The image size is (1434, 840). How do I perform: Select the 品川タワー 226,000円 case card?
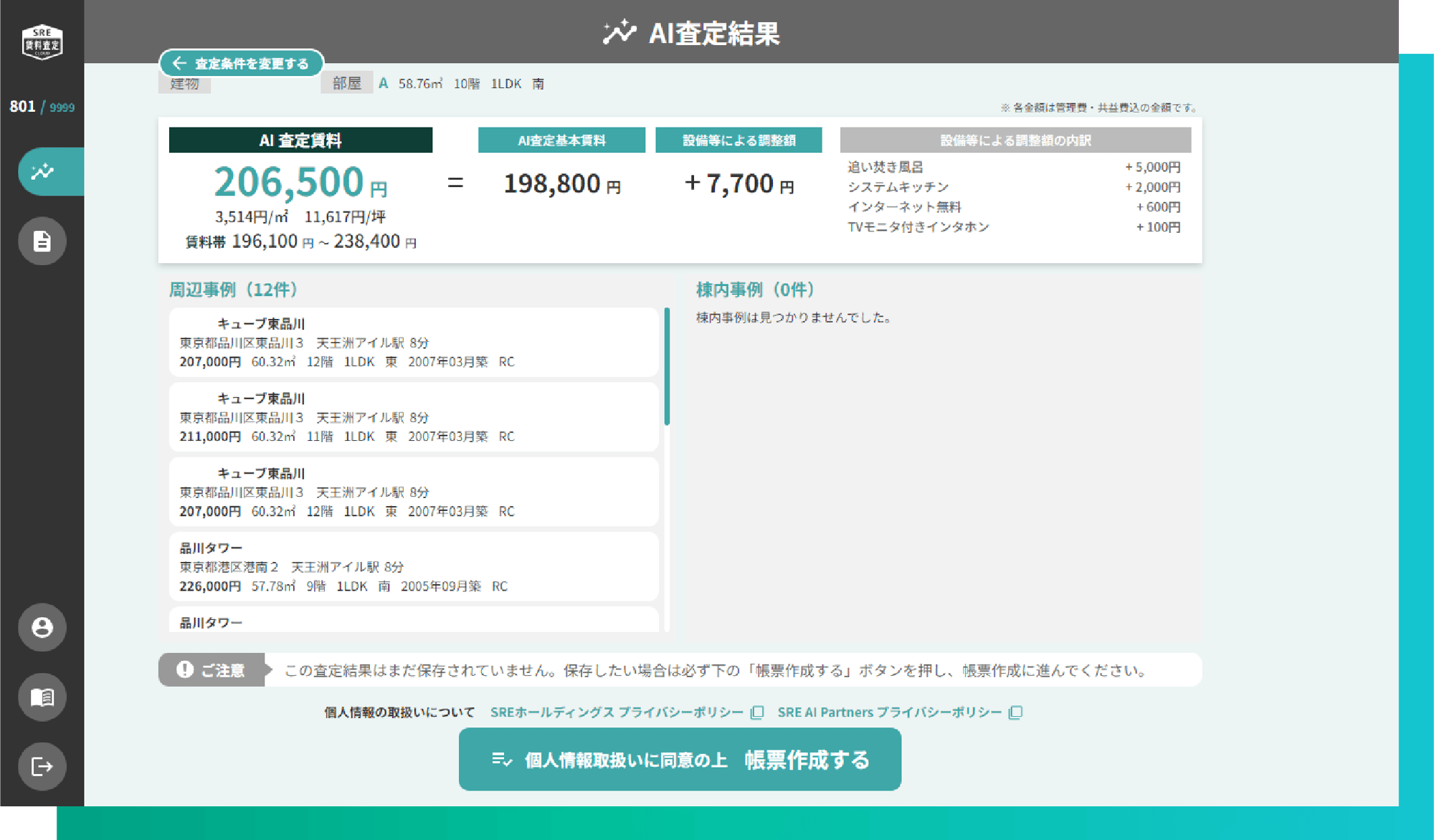coord(413,566)
